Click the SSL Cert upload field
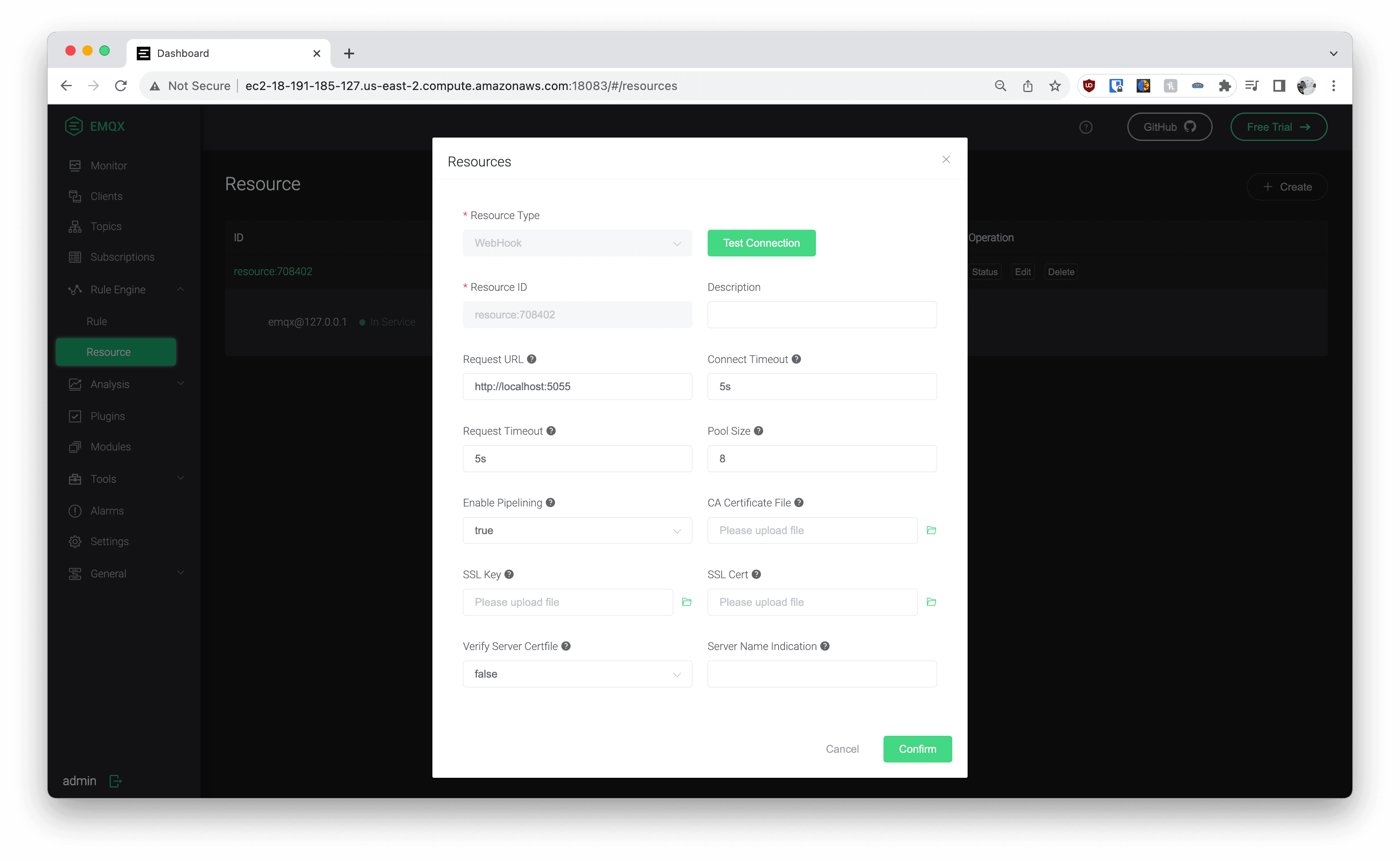 (812, 602)
